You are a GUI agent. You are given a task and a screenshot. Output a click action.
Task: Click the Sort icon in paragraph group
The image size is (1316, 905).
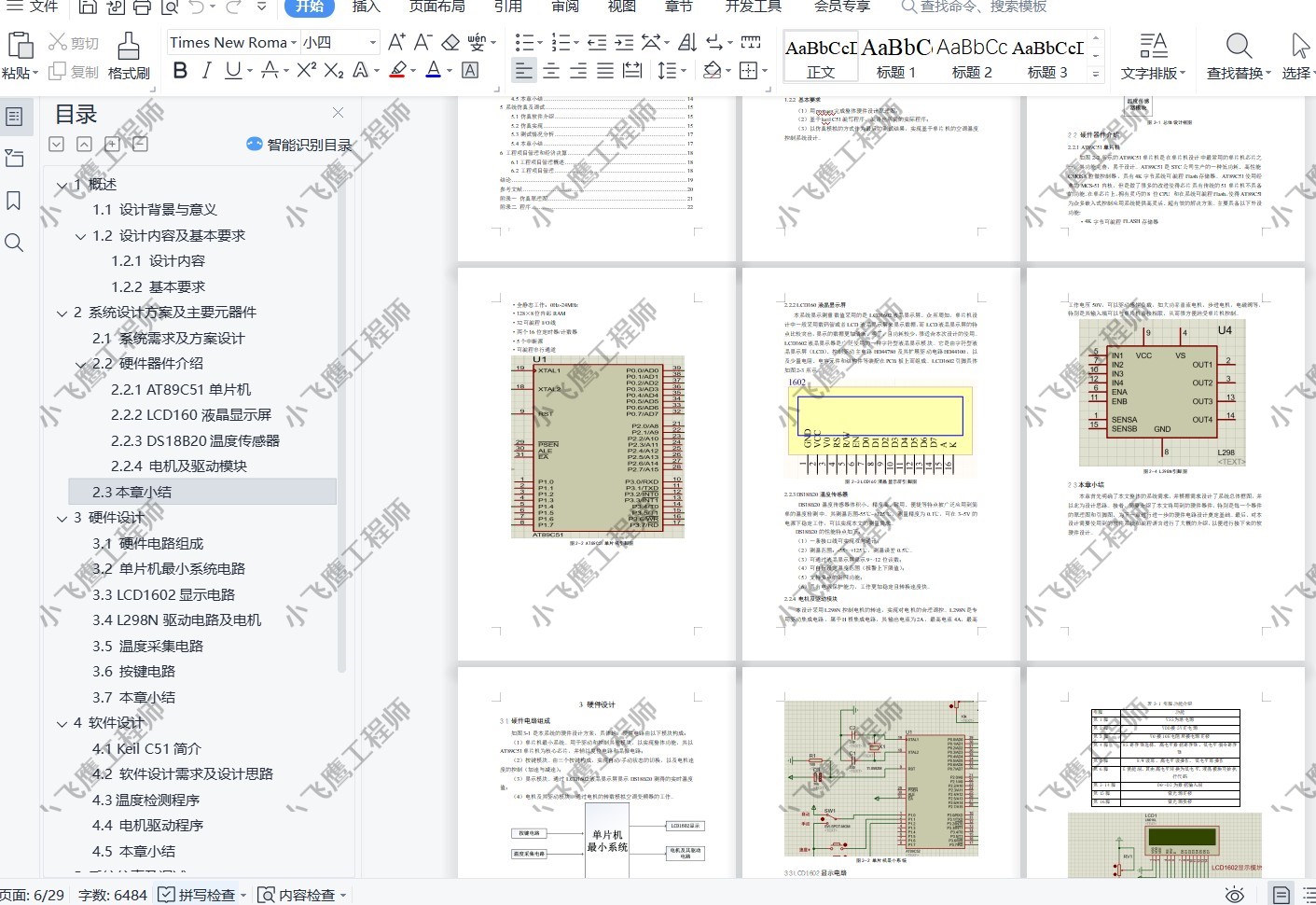(687, 42)
